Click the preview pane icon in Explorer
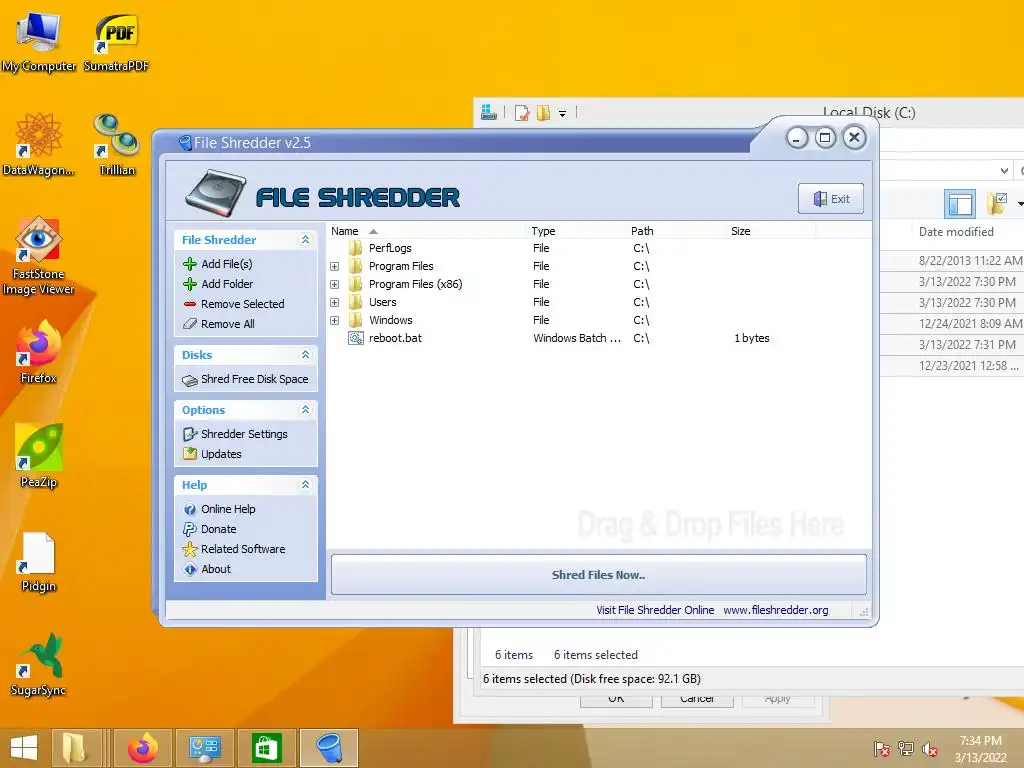Screen dimensions: 1024x768 pyautogui.click(x=959, y=204)
